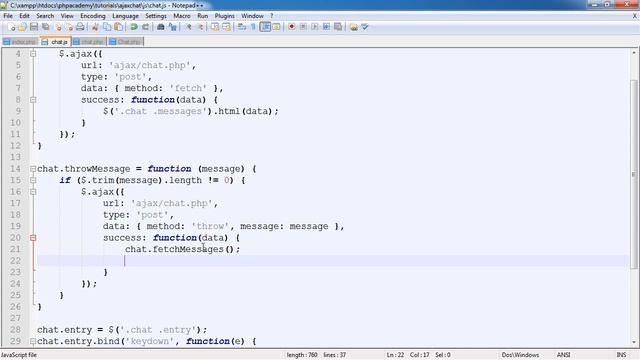
Task: Toggle the indent guide button
Action: pyautogui.click(x=265, y=27)
